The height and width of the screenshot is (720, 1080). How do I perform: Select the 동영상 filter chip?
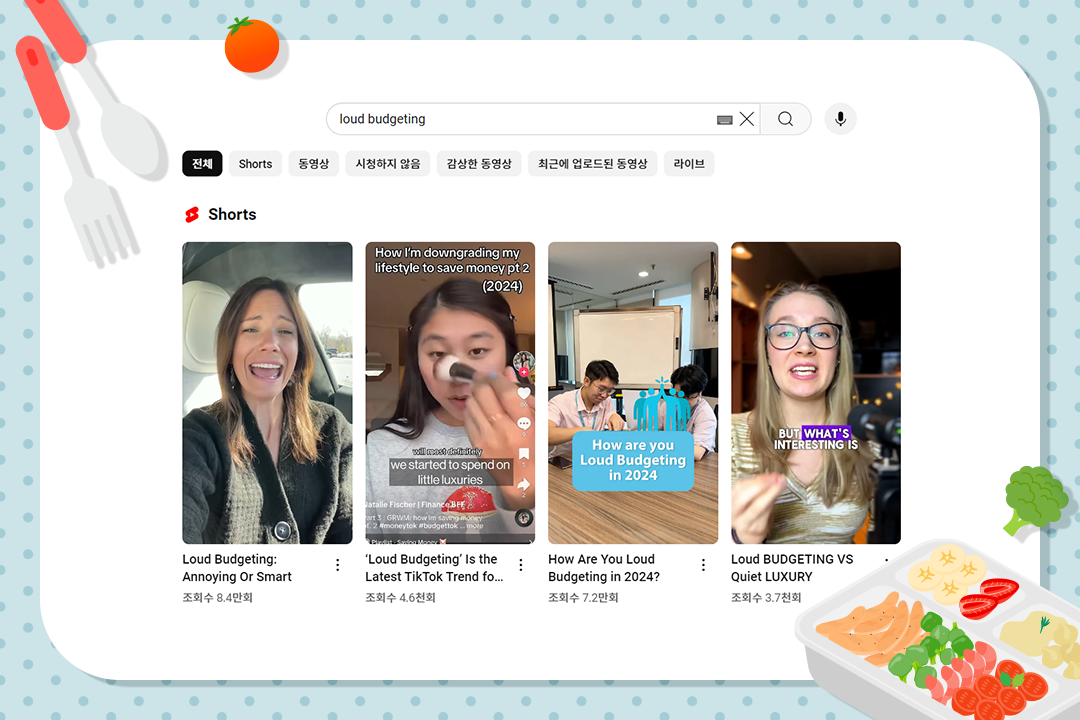(313, 164)
